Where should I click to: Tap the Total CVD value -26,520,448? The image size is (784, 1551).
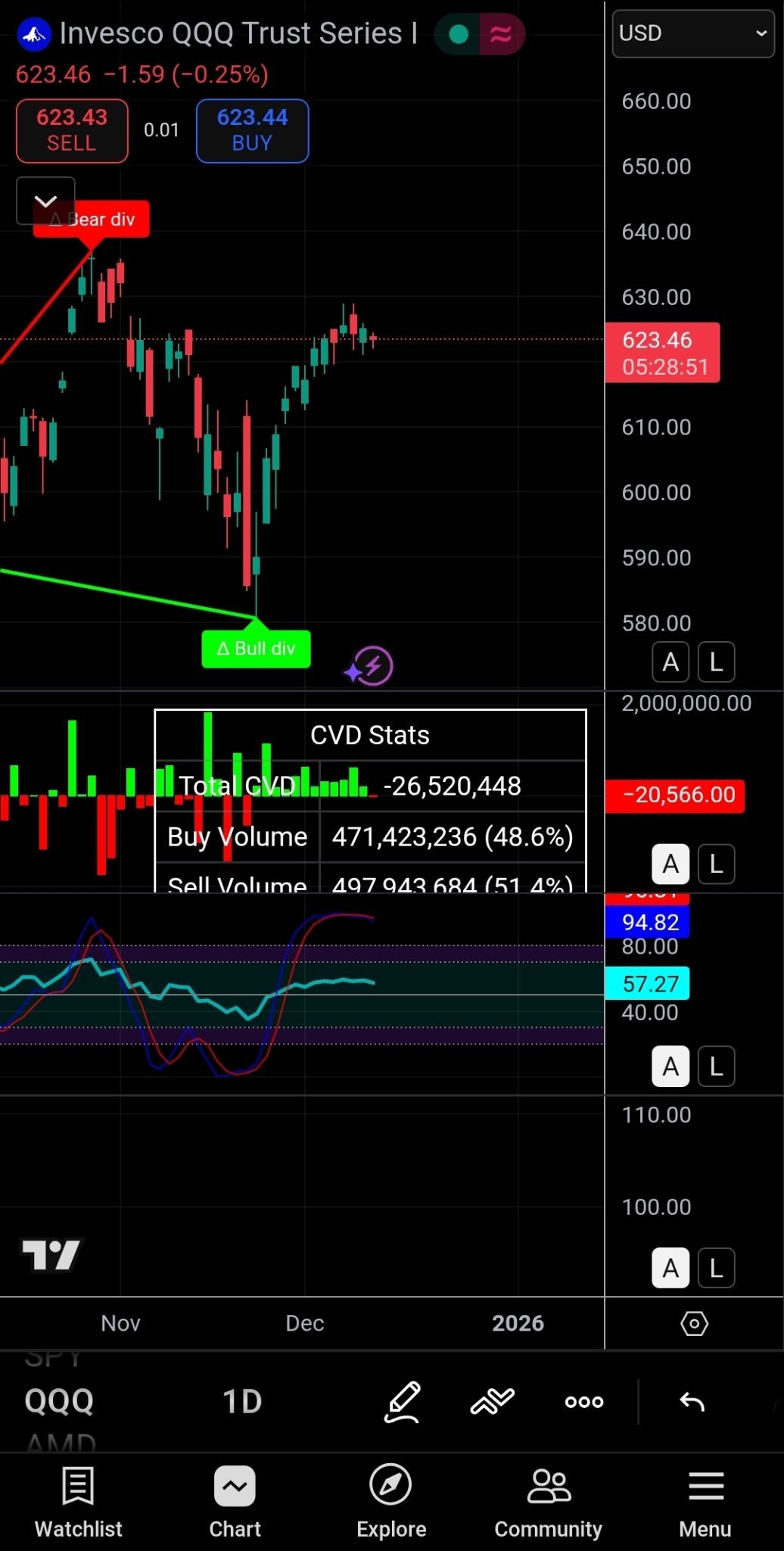tap(453, 786)
